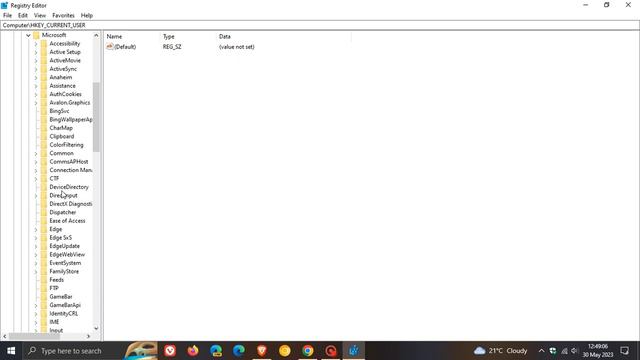640x360 pixels.
Task: Click the tree vertical scrollbar thumb
Action: [x=96, y=117]
